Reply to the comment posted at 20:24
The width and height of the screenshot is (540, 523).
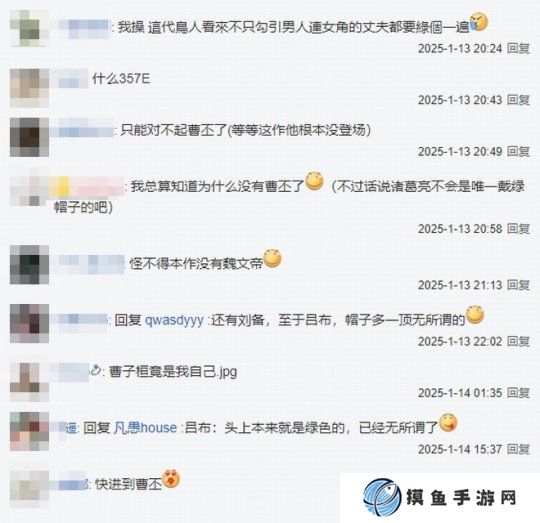pos(518,48)
